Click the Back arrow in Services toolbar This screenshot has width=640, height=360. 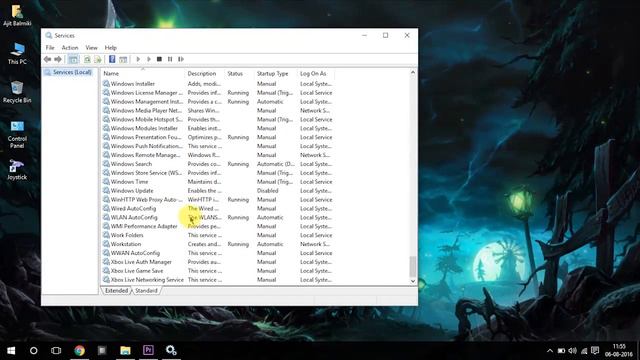point(47,59)
